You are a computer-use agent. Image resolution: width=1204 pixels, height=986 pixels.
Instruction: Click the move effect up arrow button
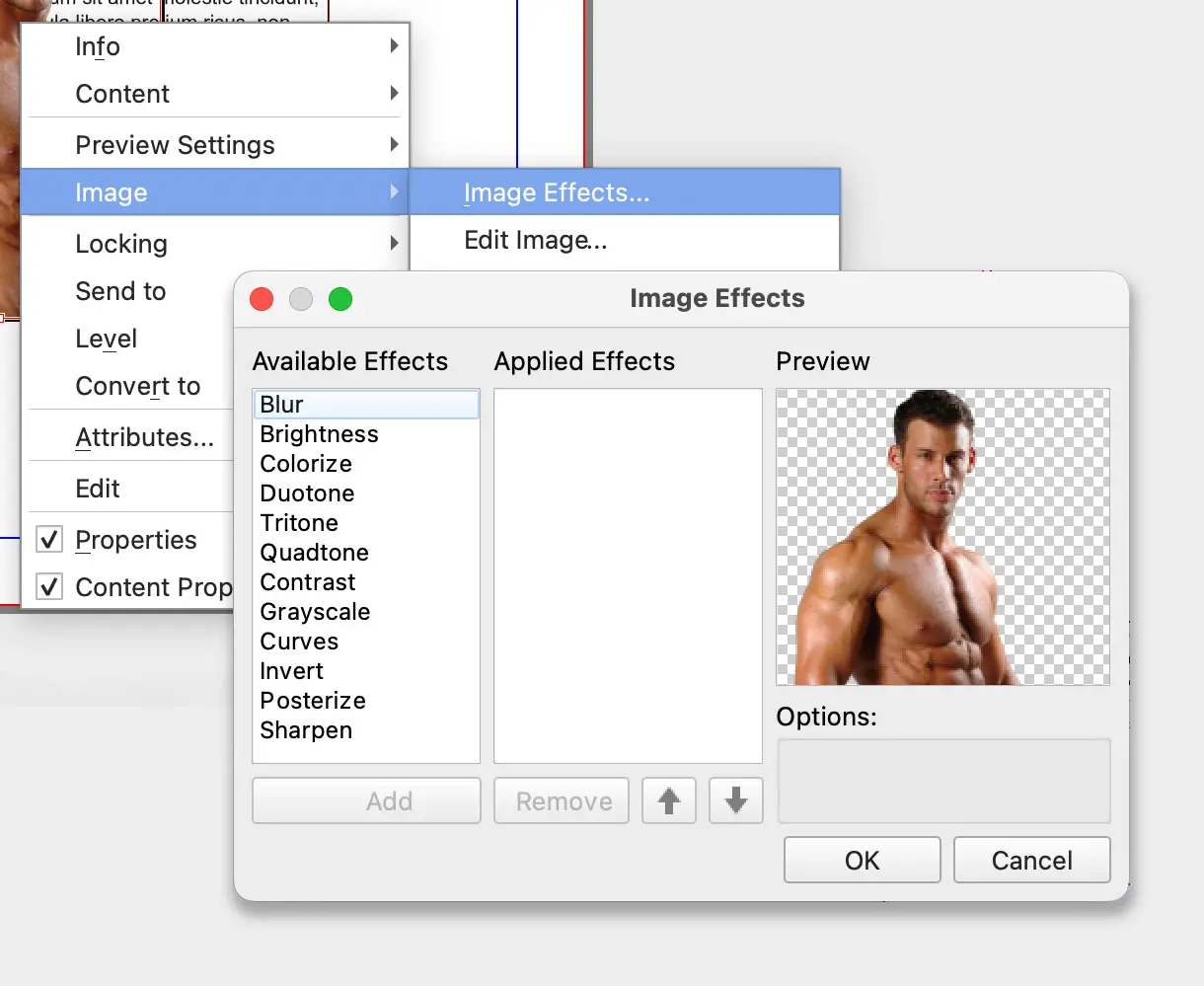[669, 800]
